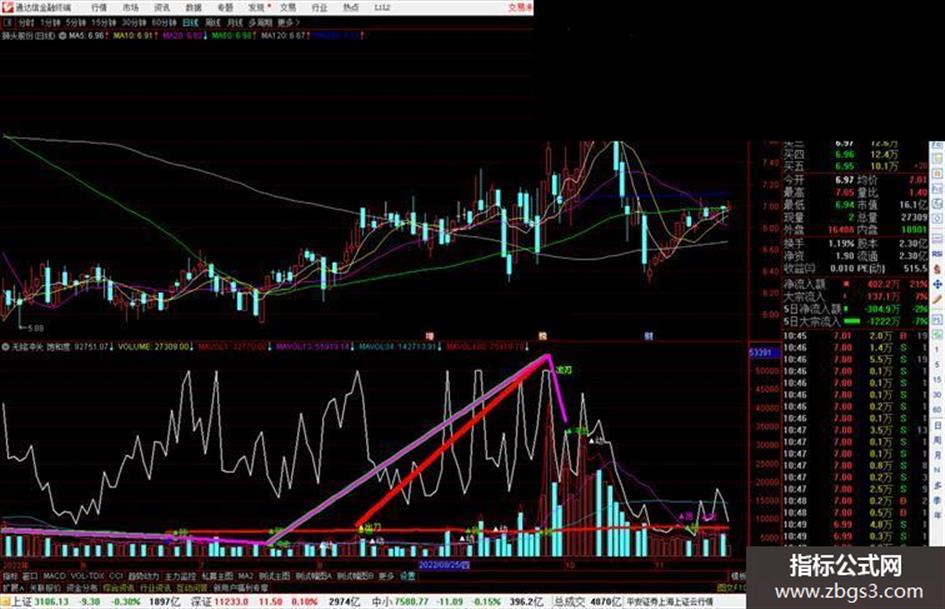
Task: Click 深证 index in the status bar
Action: pos(201,602)
